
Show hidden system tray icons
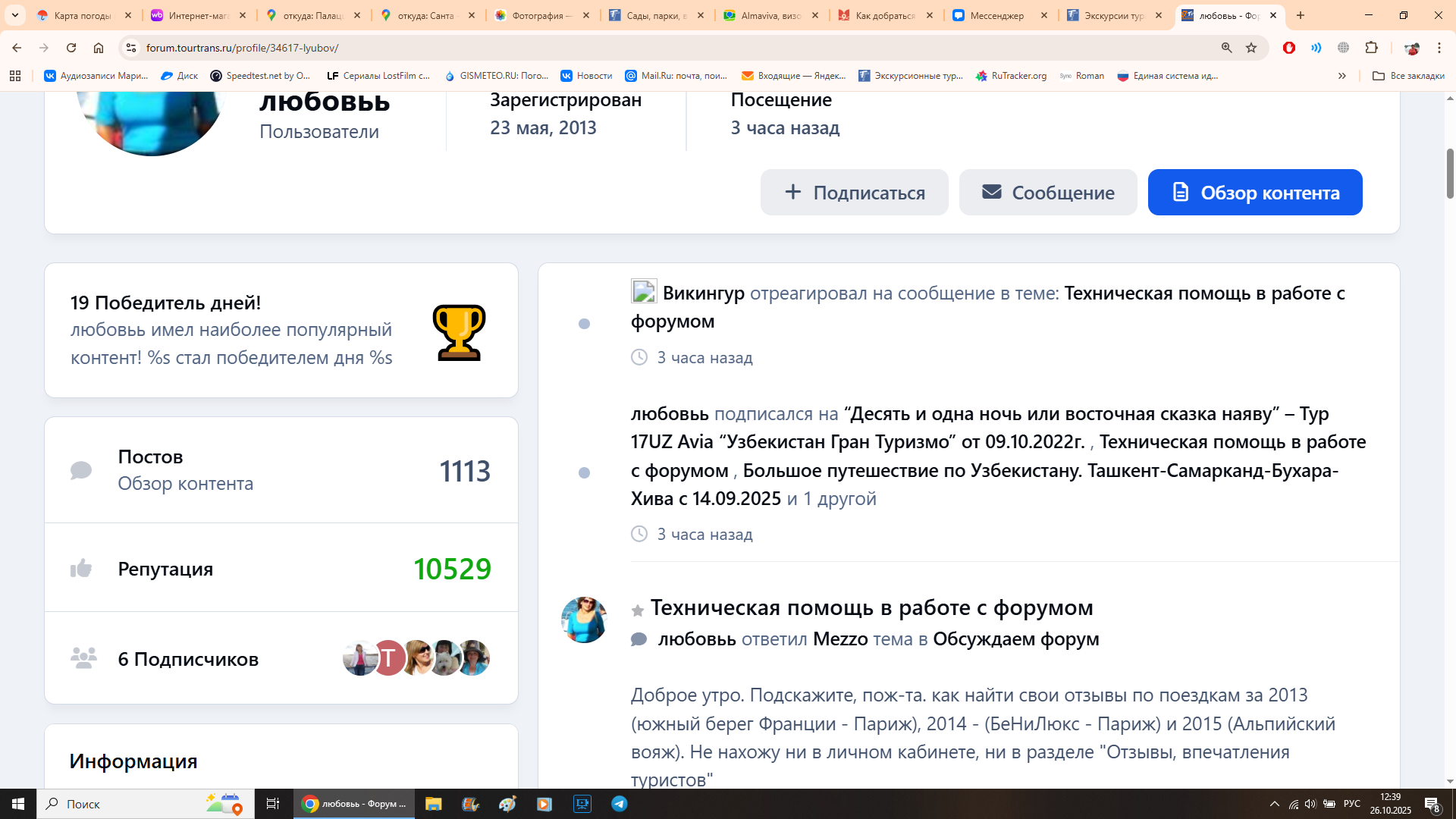click(1274, 804)
